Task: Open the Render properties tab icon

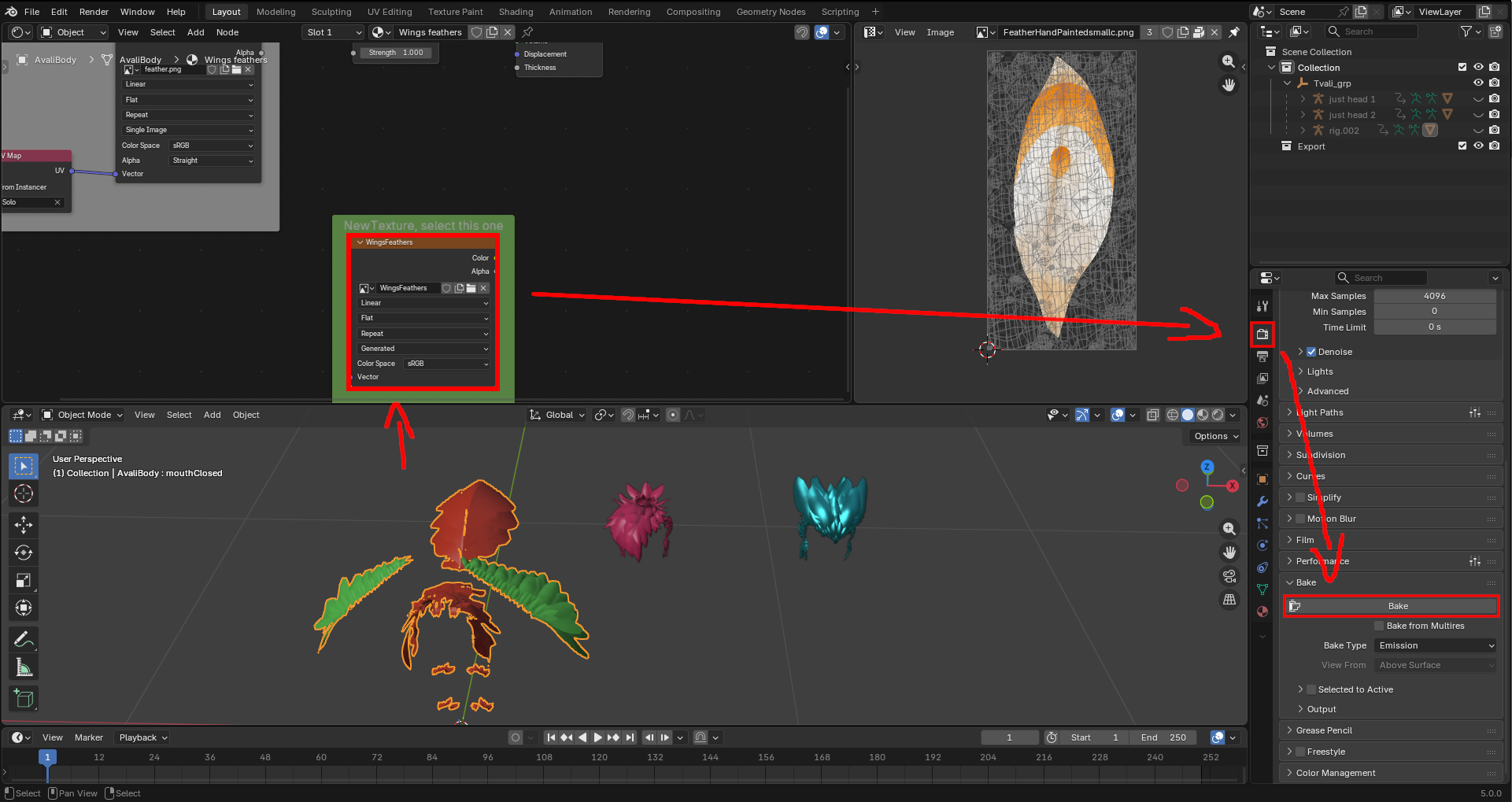Action: tap(1262, 334)
